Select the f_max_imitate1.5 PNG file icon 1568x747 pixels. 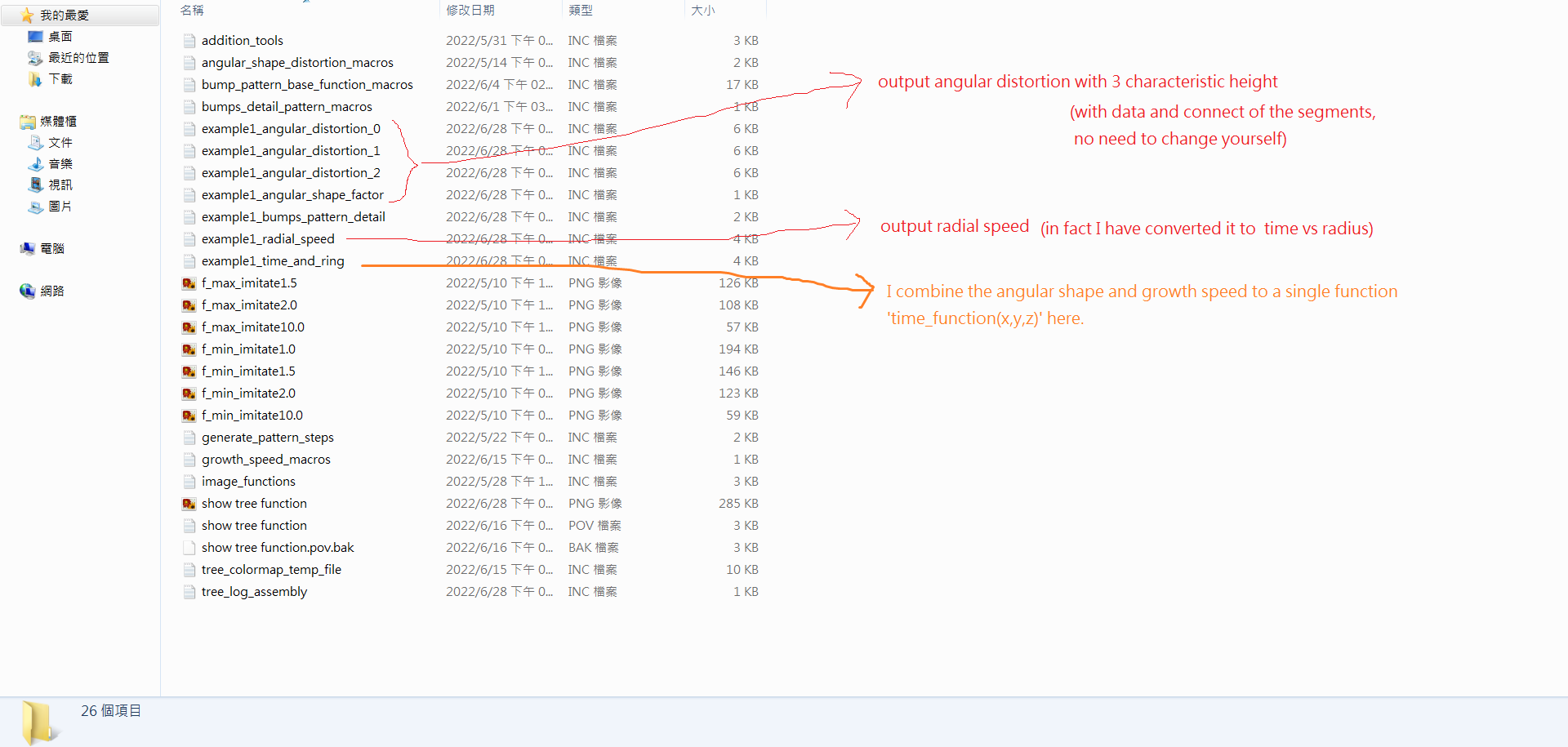point(189,283)
